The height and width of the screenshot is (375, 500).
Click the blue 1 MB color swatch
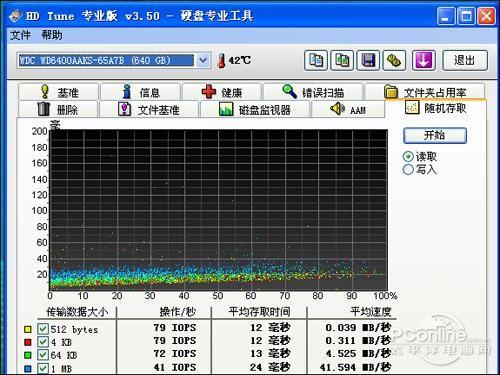pyautogui.click(x=28, y=369)
